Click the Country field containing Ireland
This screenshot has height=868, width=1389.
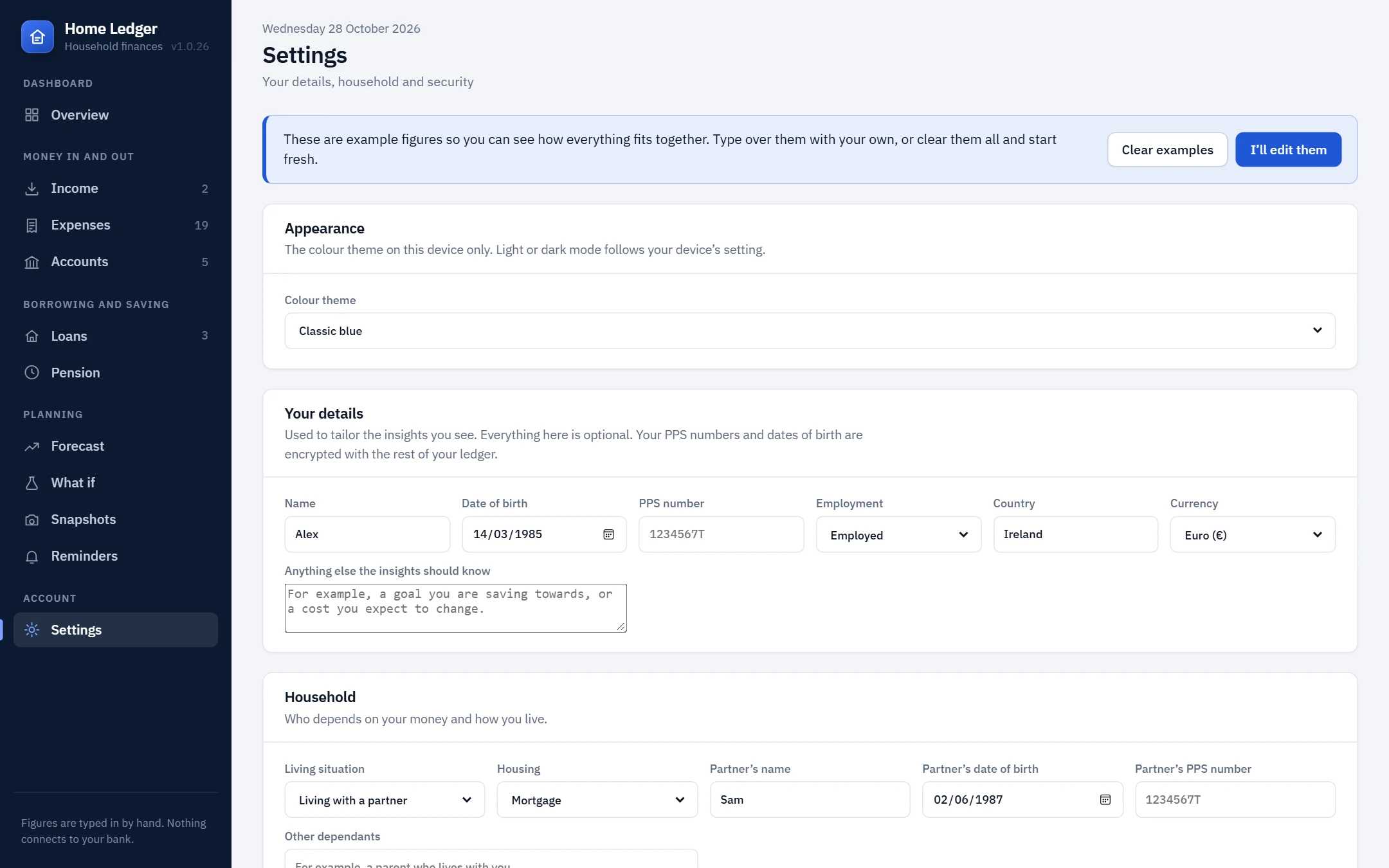pyautogui.click(x=1075, y=534)
